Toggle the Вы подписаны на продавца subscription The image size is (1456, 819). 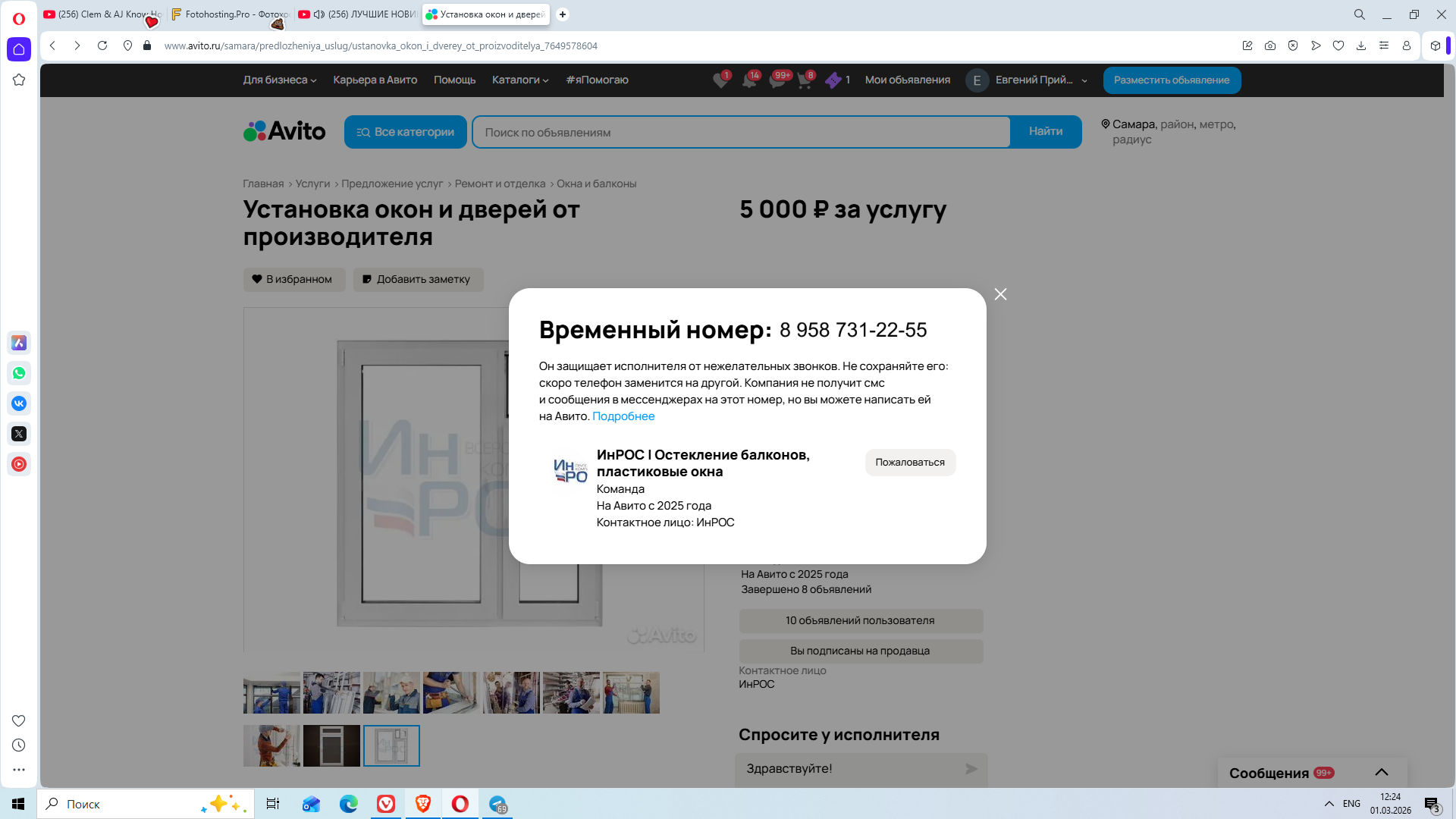(860, 651)
